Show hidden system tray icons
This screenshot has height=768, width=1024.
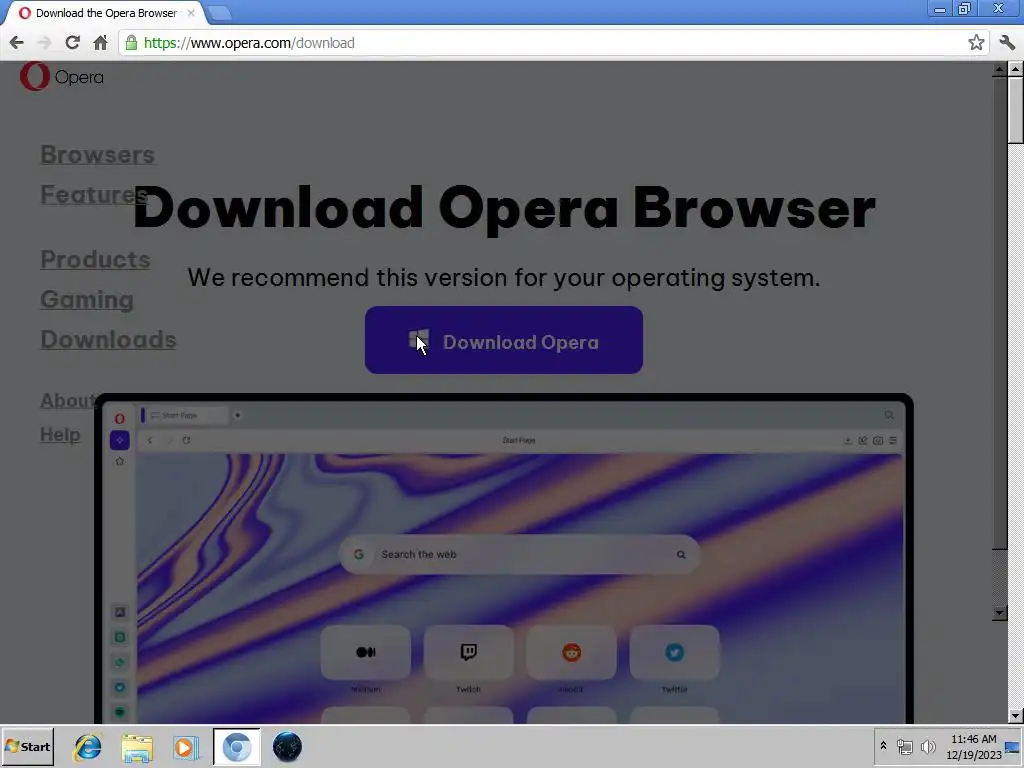(x=883, y=746)
